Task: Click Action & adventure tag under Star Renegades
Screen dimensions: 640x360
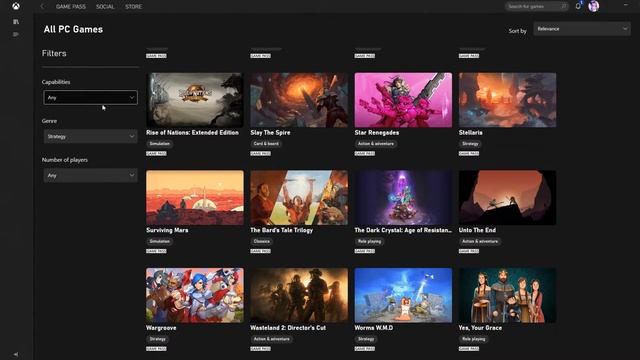Action: coord(376,144)
